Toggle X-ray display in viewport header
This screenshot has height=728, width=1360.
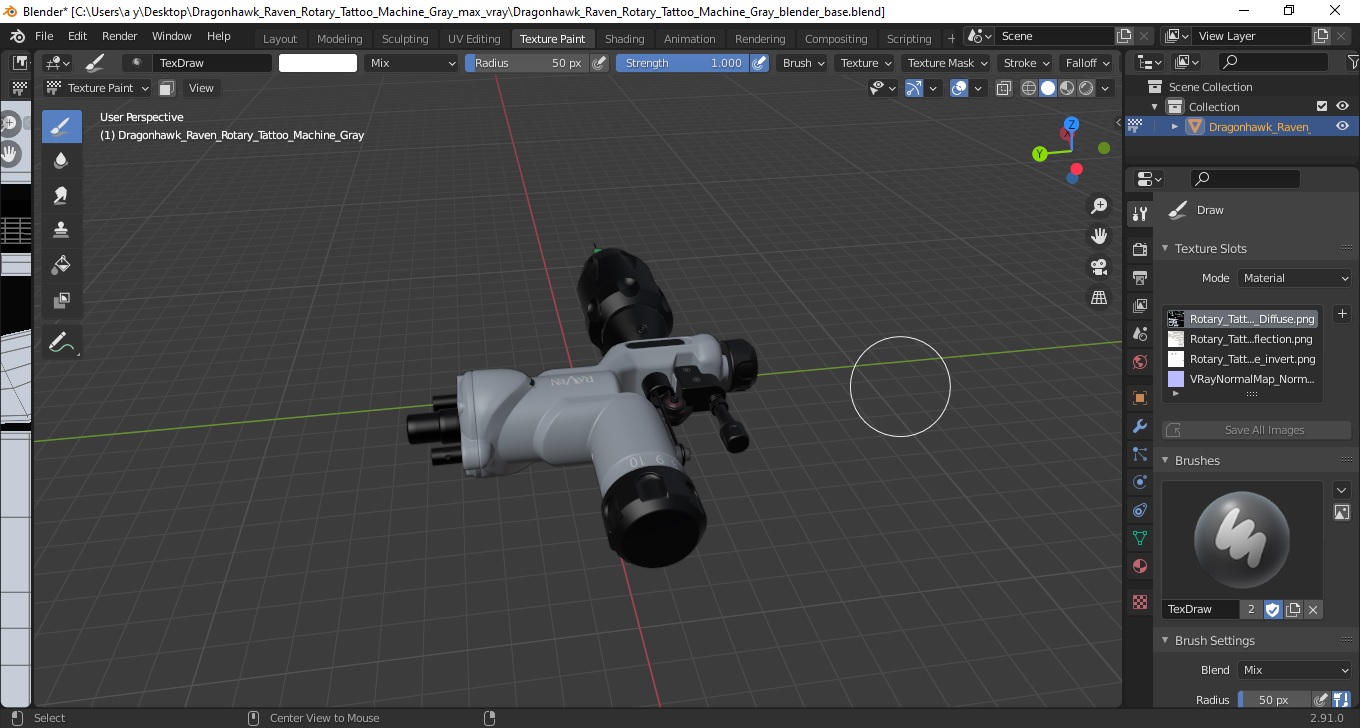click(x=1004, y=88)
